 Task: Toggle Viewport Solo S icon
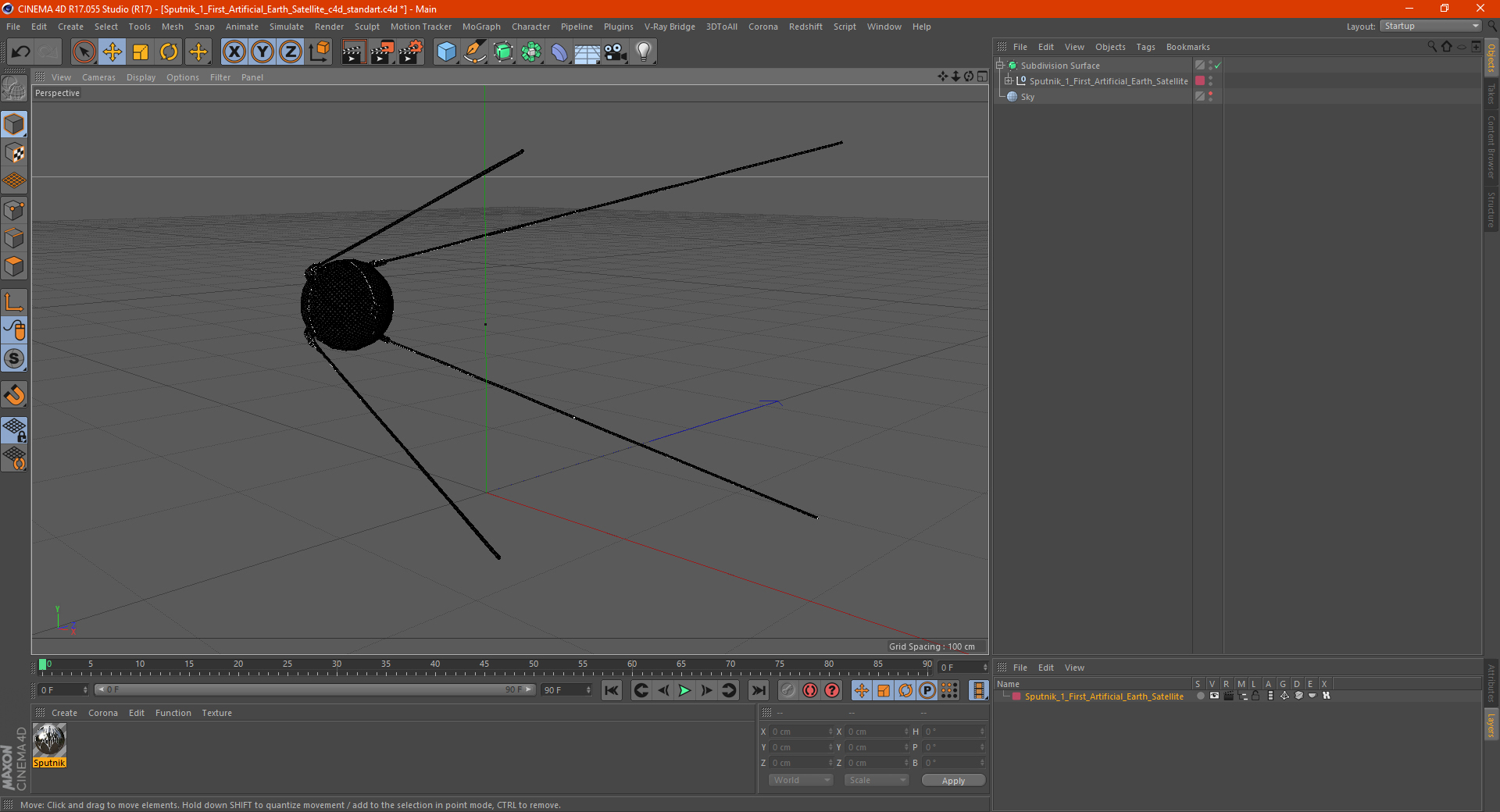(14, 358)
